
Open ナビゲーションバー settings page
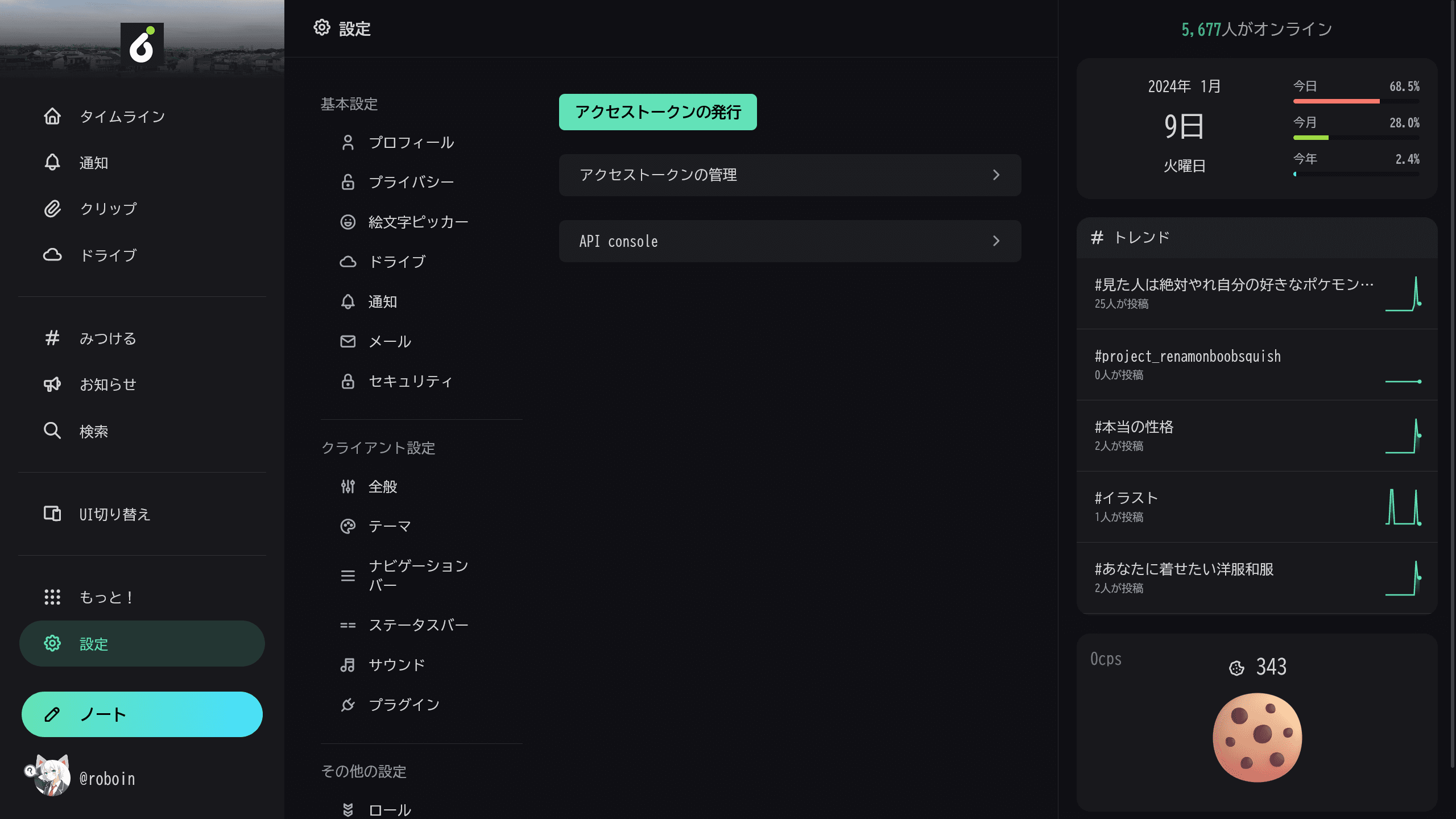point(421,576)
